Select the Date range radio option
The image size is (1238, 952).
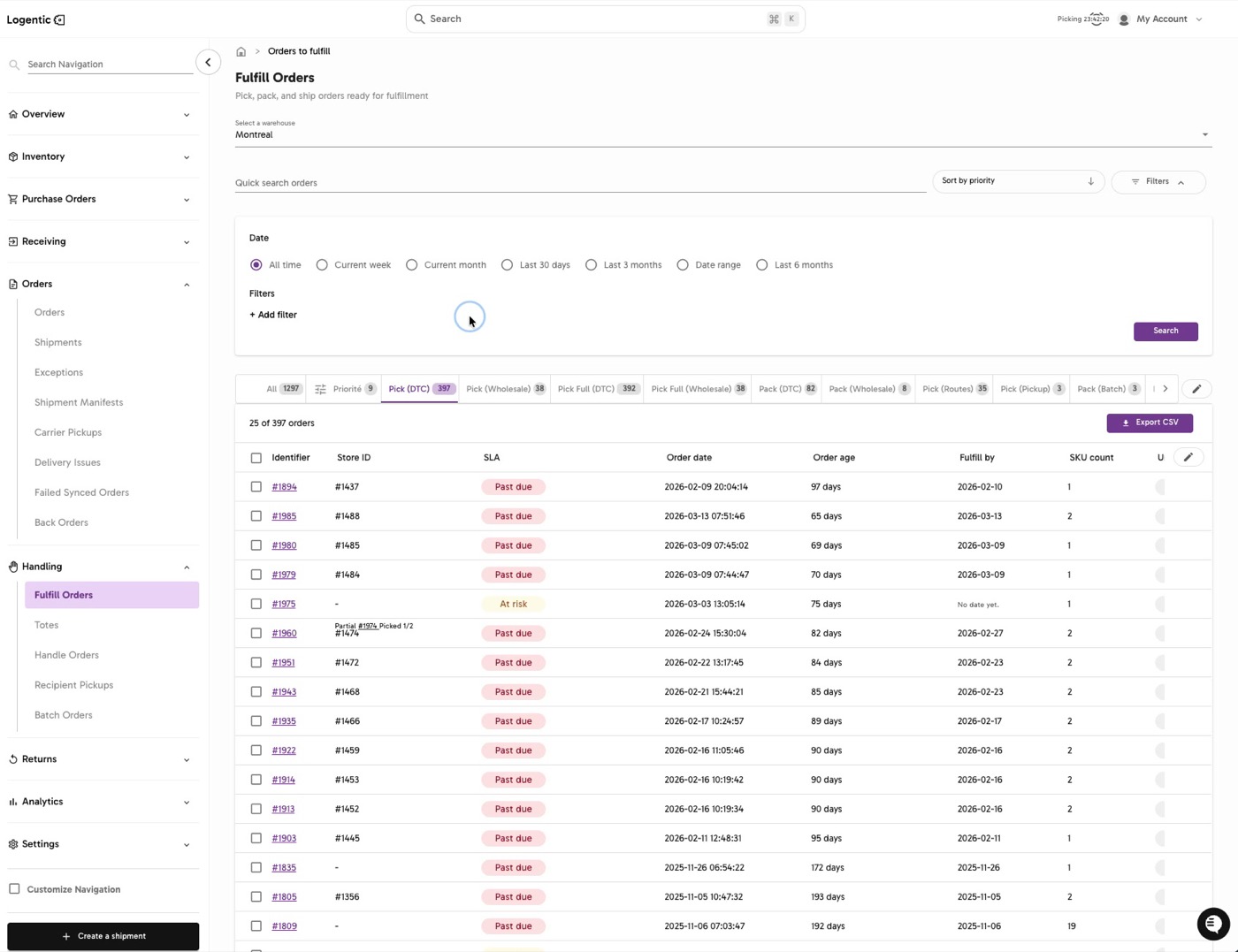683,265
